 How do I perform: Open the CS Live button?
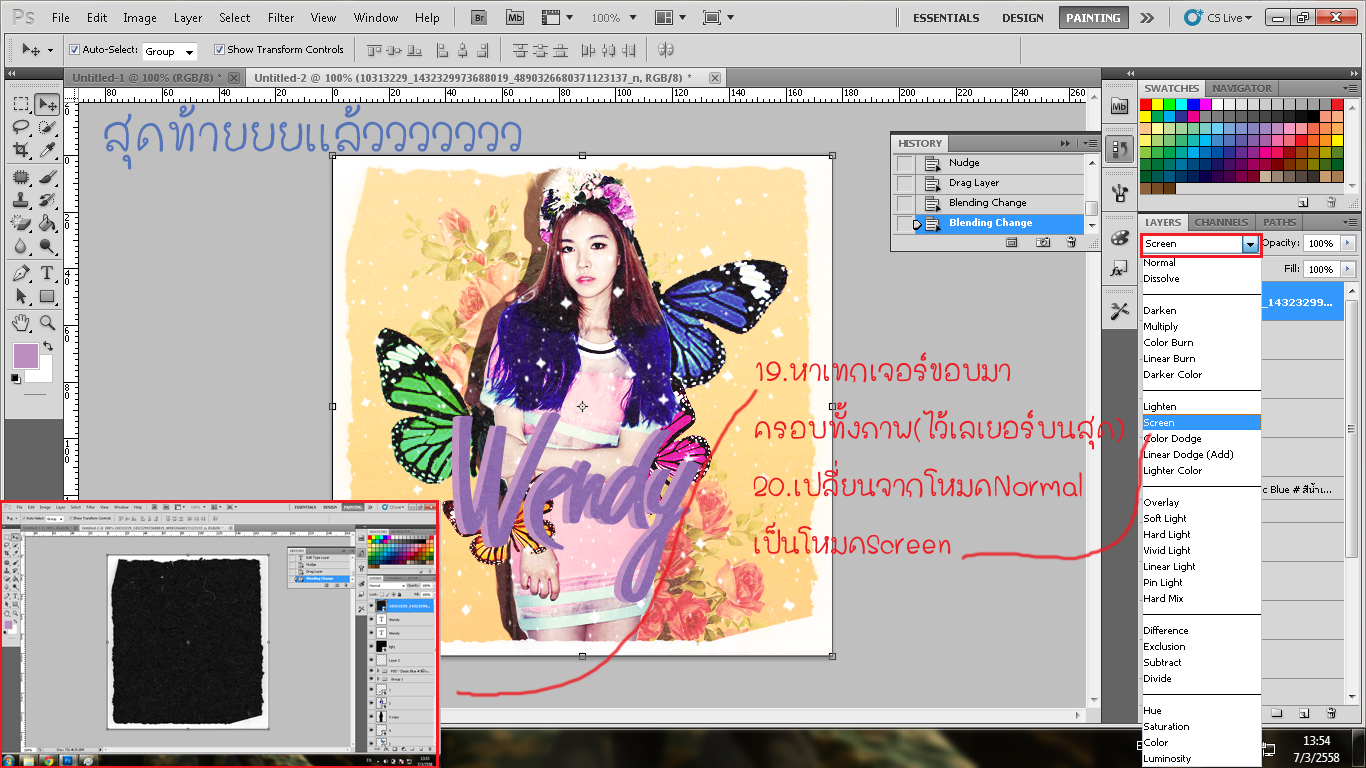(x=1218, y=18)
